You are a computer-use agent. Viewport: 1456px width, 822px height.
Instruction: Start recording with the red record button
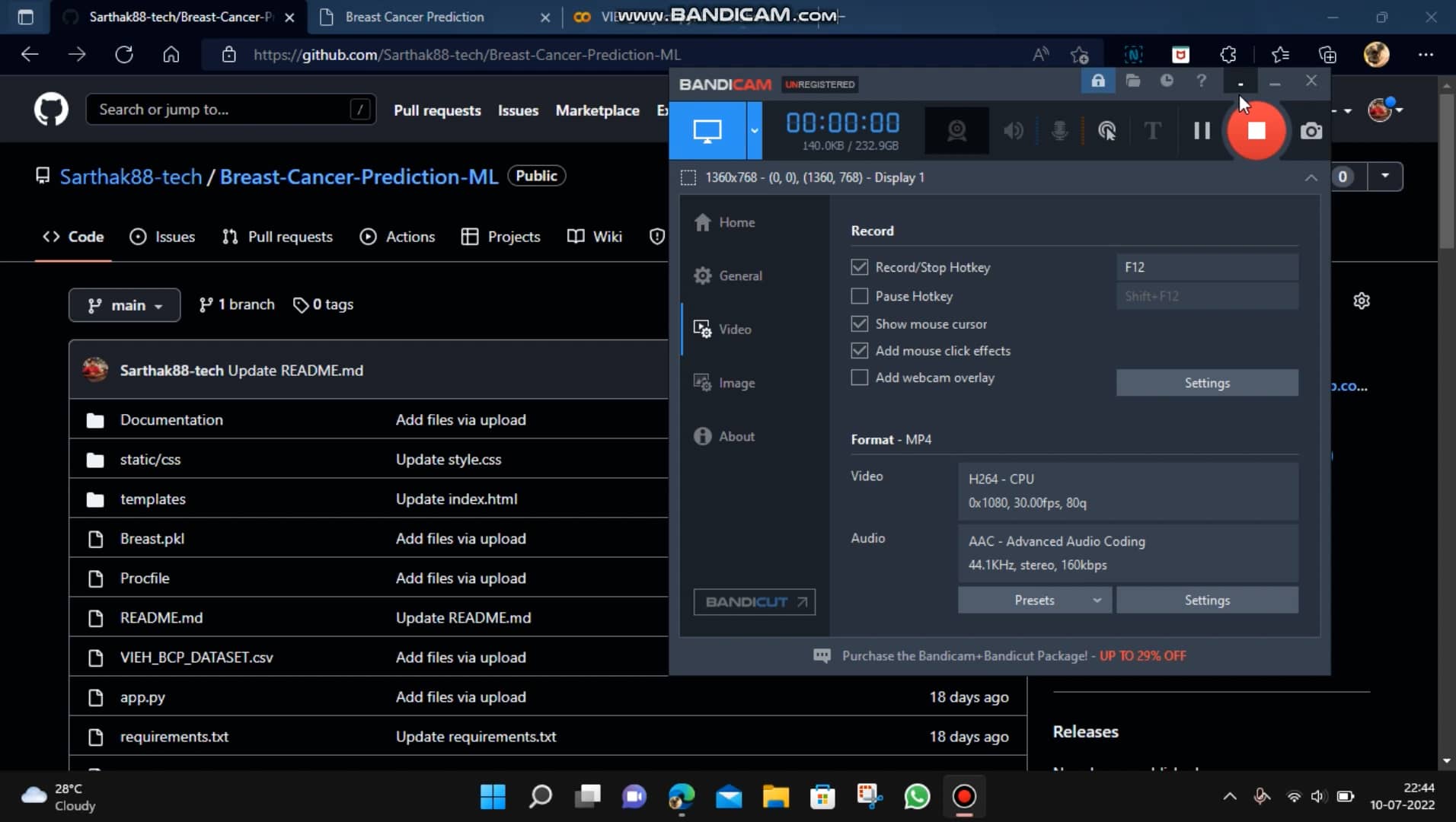[x=1256, y=130]
